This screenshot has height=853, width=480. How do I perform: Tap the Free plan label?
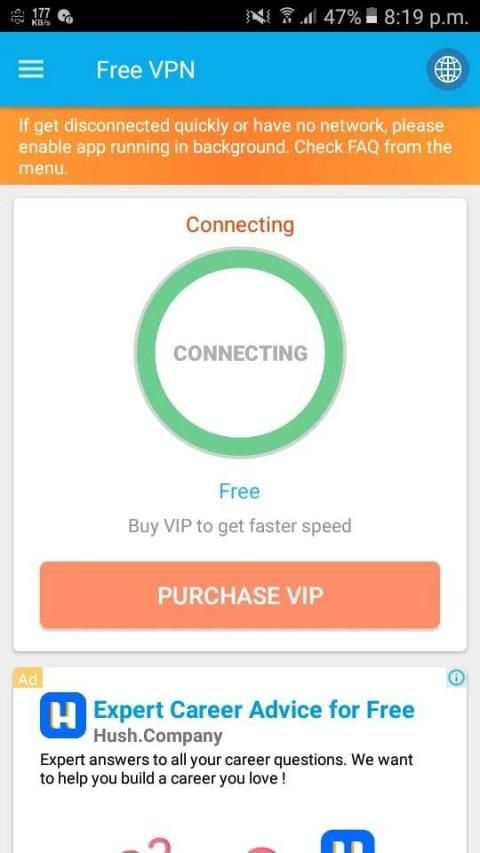click(239, 491)
